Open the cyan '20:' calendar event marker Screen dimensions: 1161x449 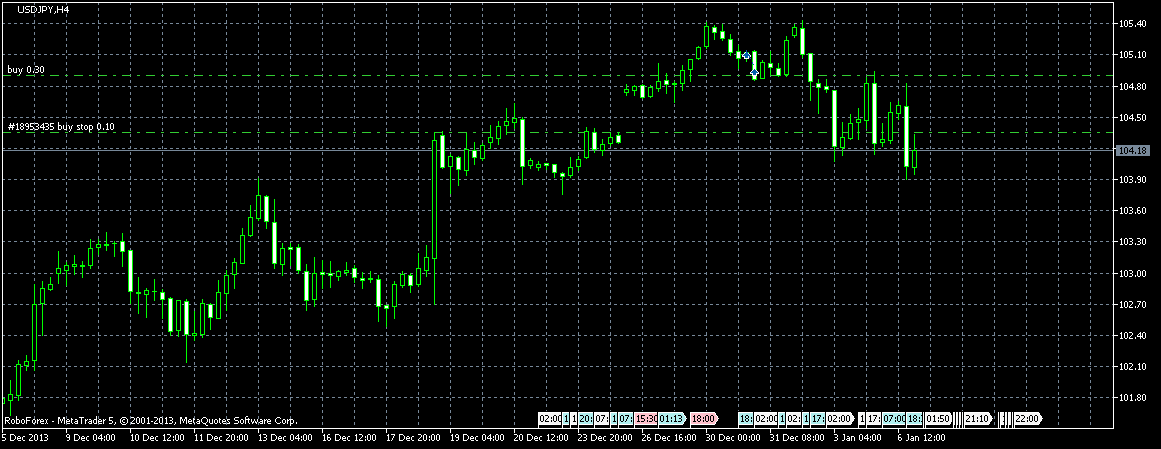[586, 419]
